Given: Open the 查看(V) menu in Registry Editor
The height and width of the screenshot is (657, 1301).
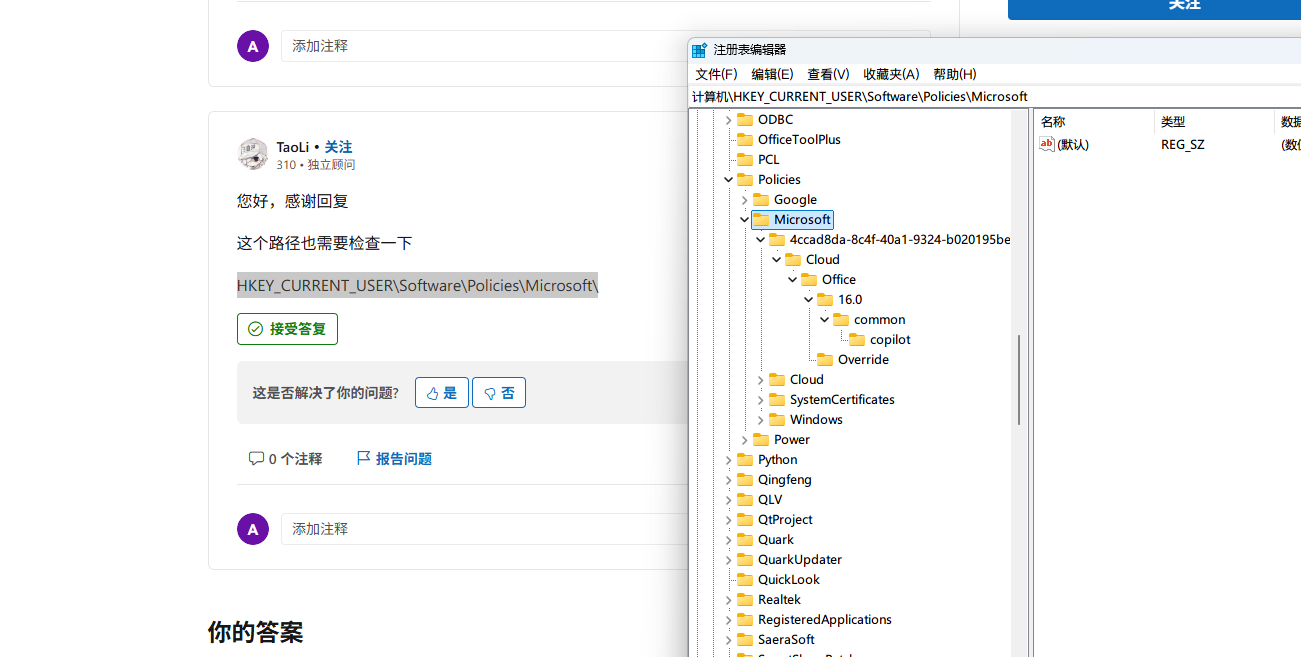Looking at the screenshot, I should tap(828, 74).
